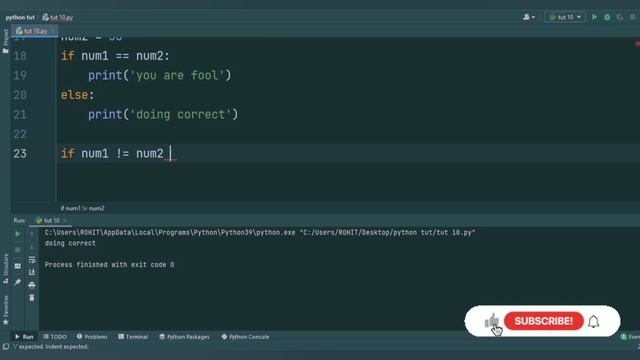Place cursor on the else: line
This screenshot has width=640, height=360.
tap(78, 95)
